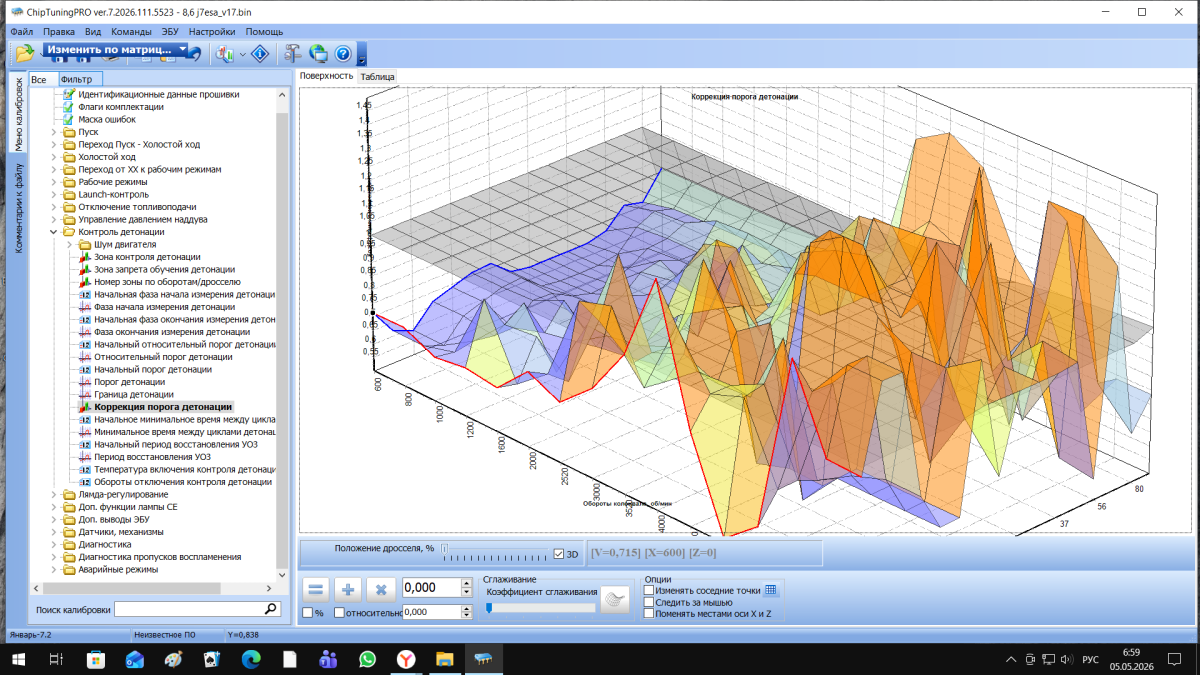Open the Файл menu
1200x675 pixels.
(x=21, y=32)
